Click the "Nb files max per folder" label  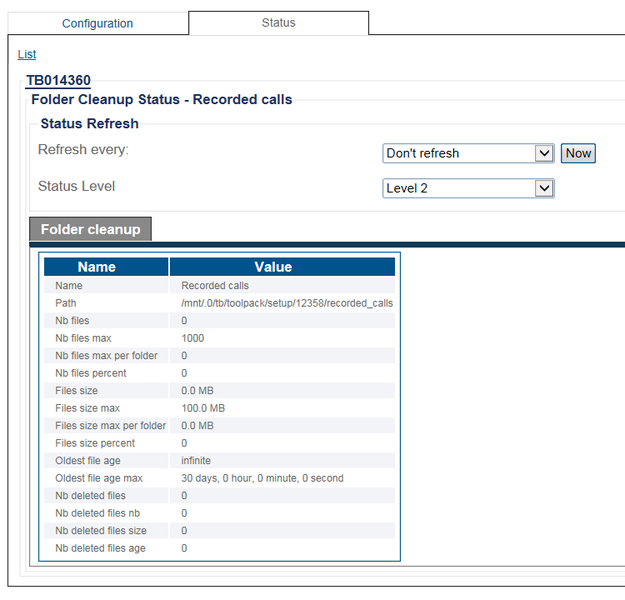pyautogui.click(x=106, y=356)
